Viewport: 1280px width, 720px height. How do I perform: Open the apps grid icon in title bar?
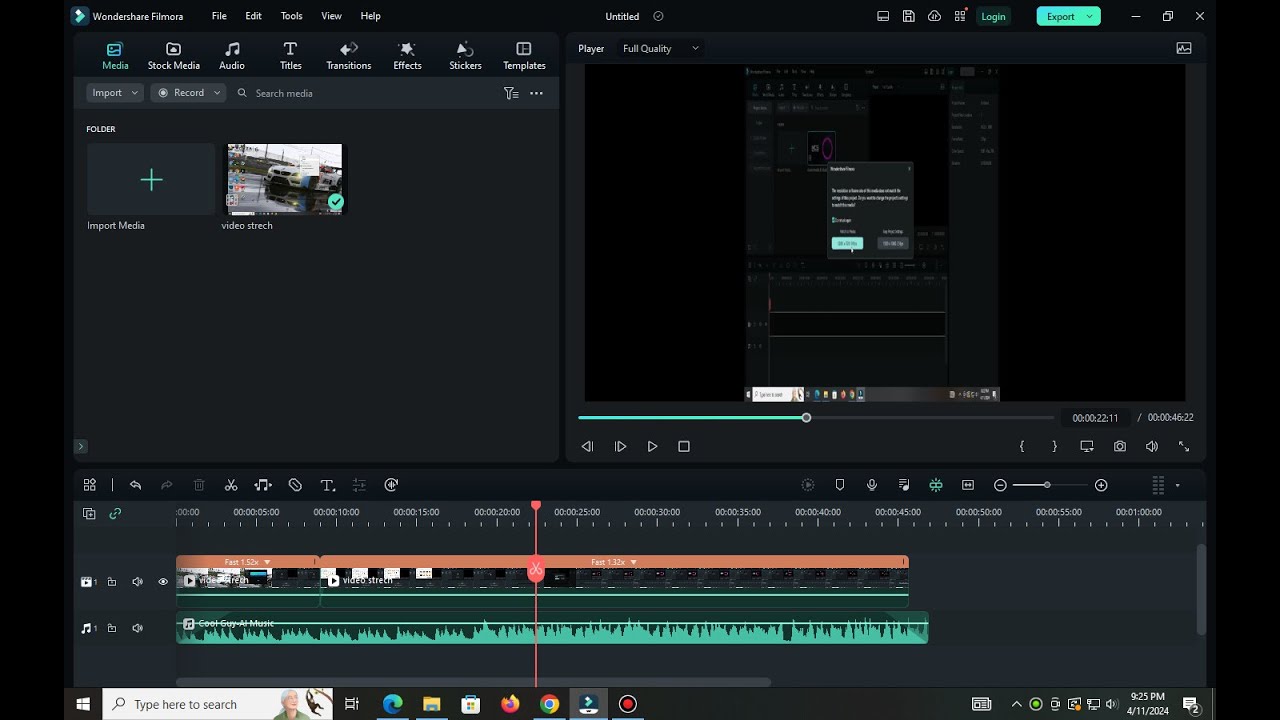pyautogui.click(x=960, y=16)
